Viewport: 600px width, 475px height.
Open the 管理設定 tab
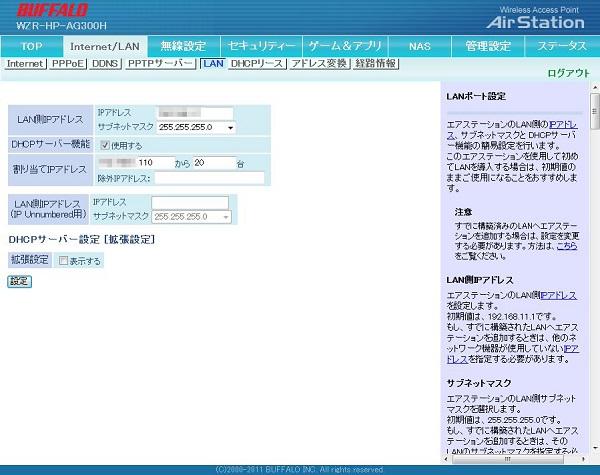[x=488, y=46]
